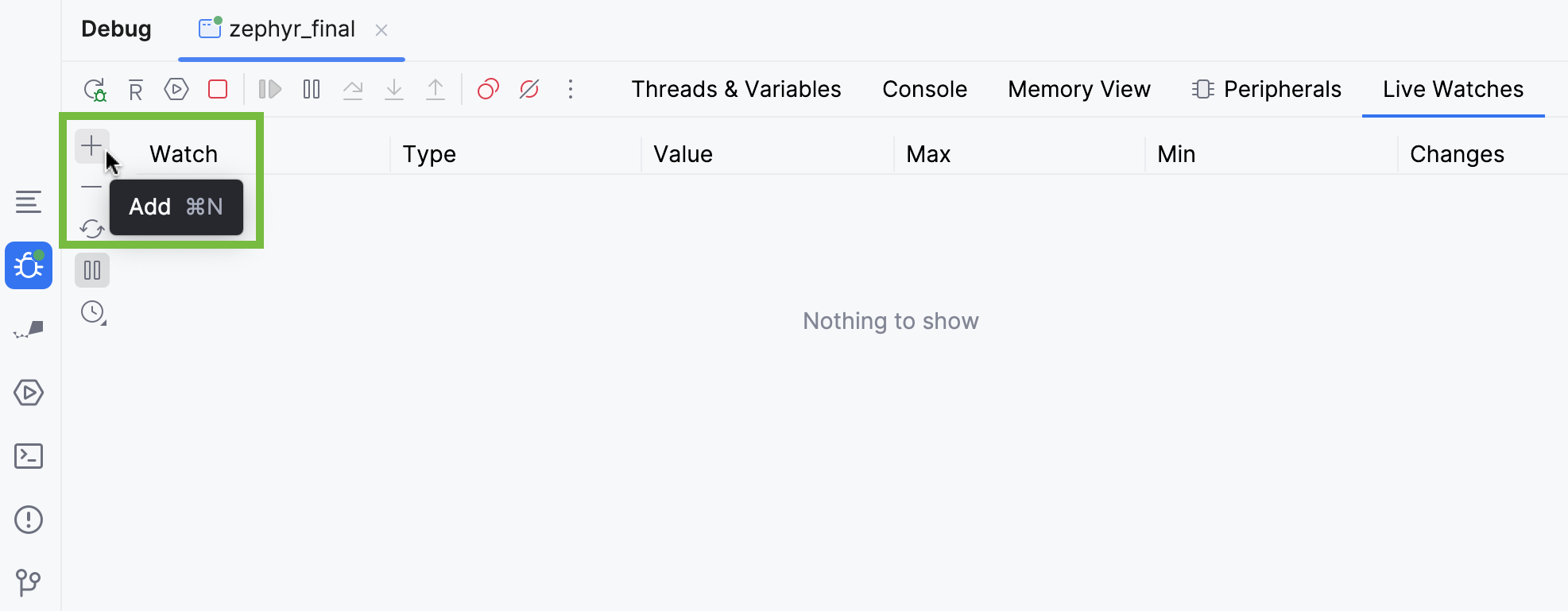
Task: Add a new live watch
Action: [x=91, y=145]
